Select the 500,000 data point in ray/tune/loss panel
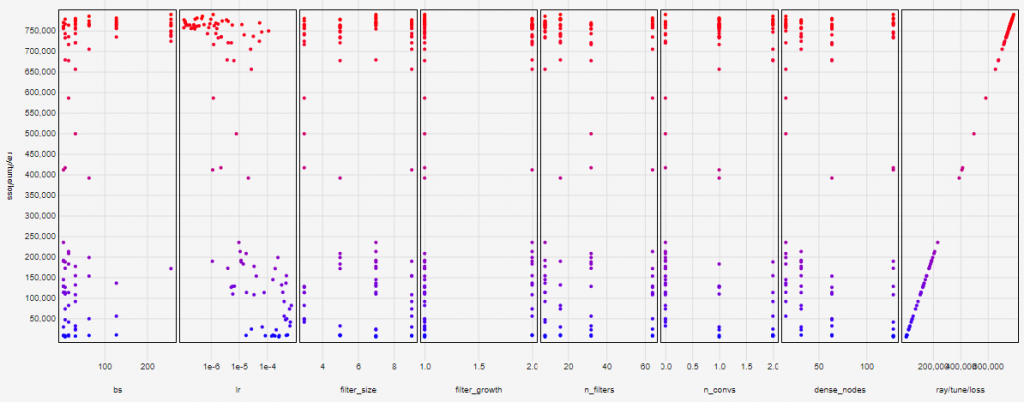Image resolution: width=1024 pixels, height=402 pixels. coord(973,134)
